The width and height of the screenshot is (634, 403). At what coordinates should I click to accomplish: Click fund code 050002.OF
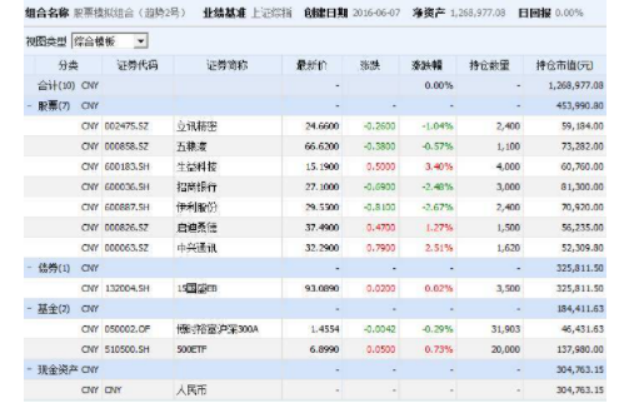click(127, 329)
